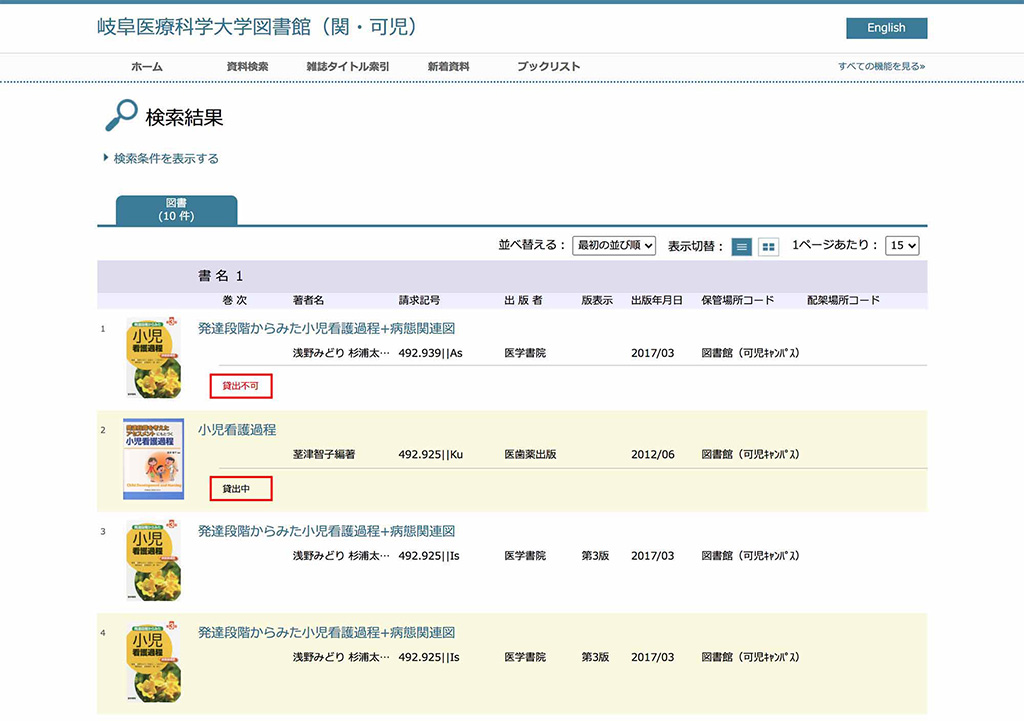Image resolution: width=1024 pixels, height=721 pixels.
Task: Switch to list view display icon
Action: tap(741, 246)
